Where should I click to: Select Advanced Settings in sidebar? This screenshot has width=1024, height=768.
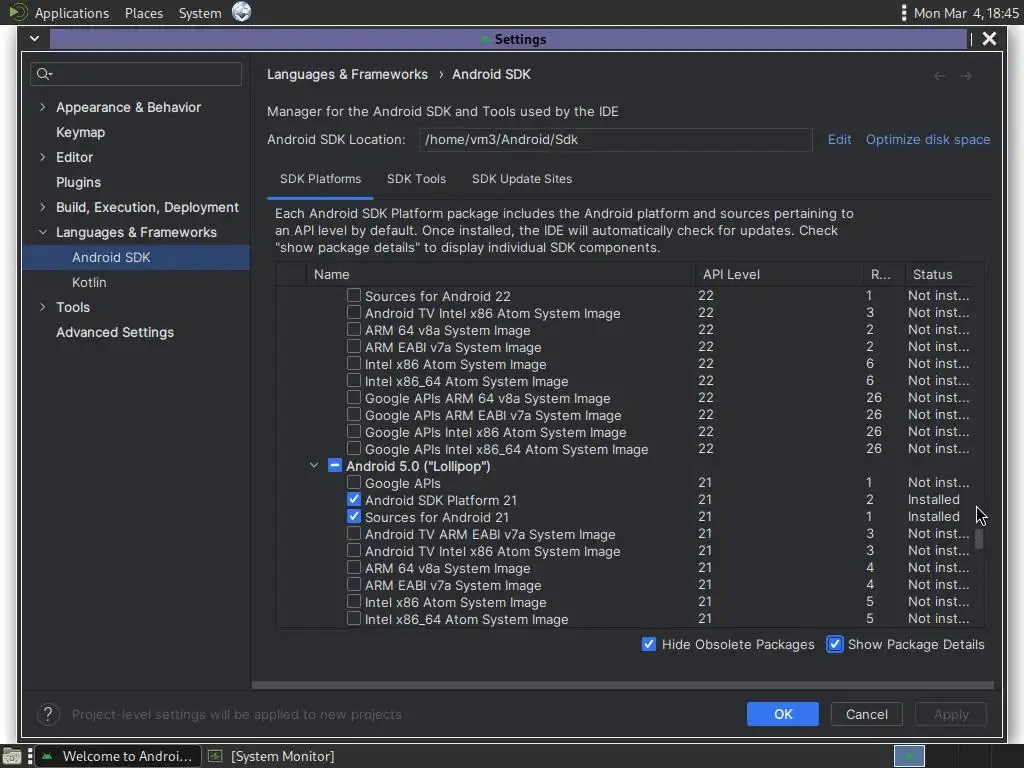(x=115, y=332)
